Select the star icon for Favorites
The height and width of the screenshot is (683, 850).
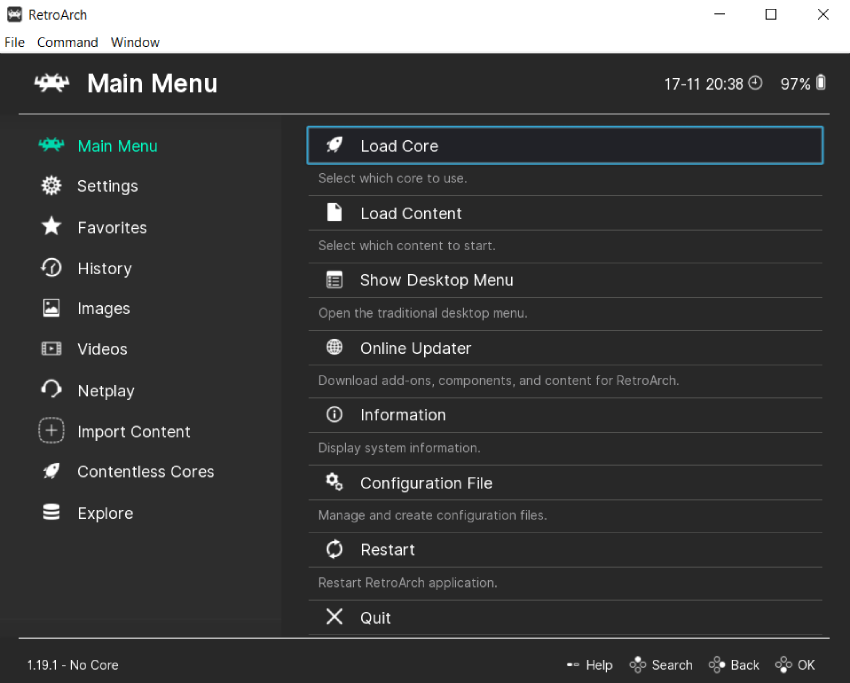pyautogui.click(x=51, y=227)
